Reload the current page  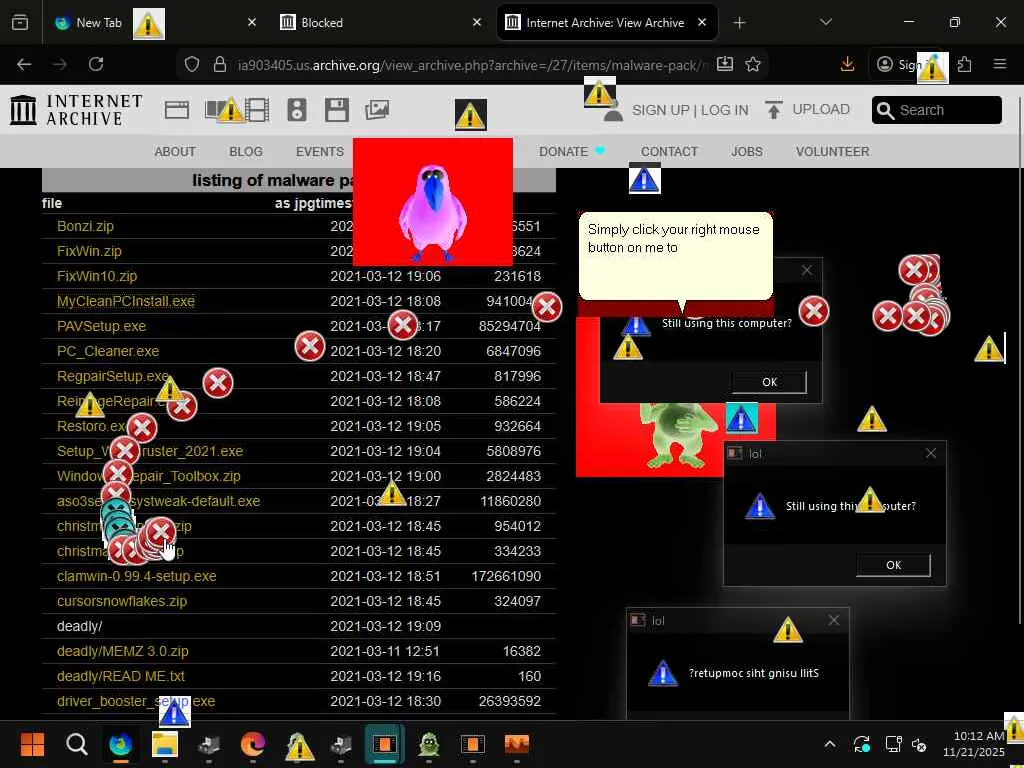(x=96, y=64)
